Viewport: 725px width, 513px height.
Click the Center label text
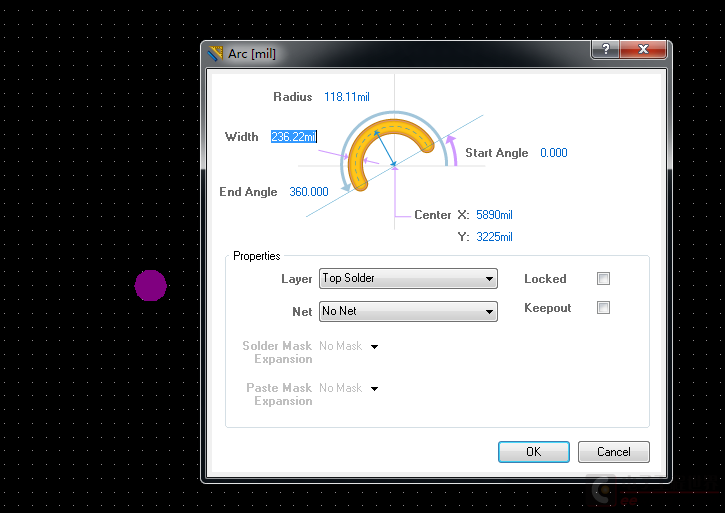(x=432, y=215)
